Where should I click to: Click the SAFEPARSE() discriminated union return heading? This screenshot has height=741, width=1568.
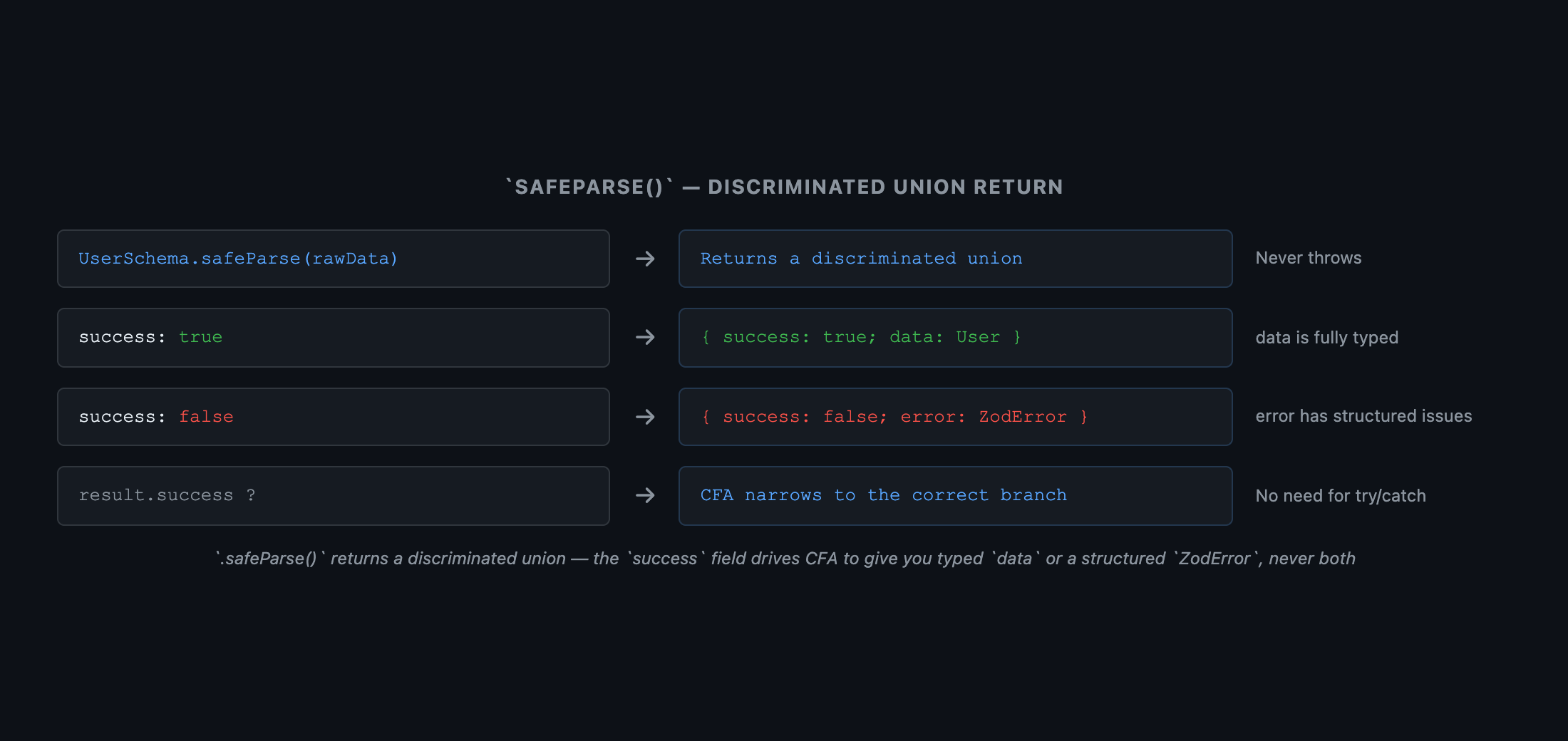784,187
